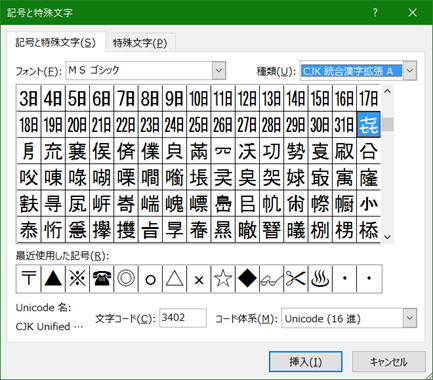Close the 記号と特殊文字 dialog
Viewport: 433px width, 380px height.
[413, 13]
